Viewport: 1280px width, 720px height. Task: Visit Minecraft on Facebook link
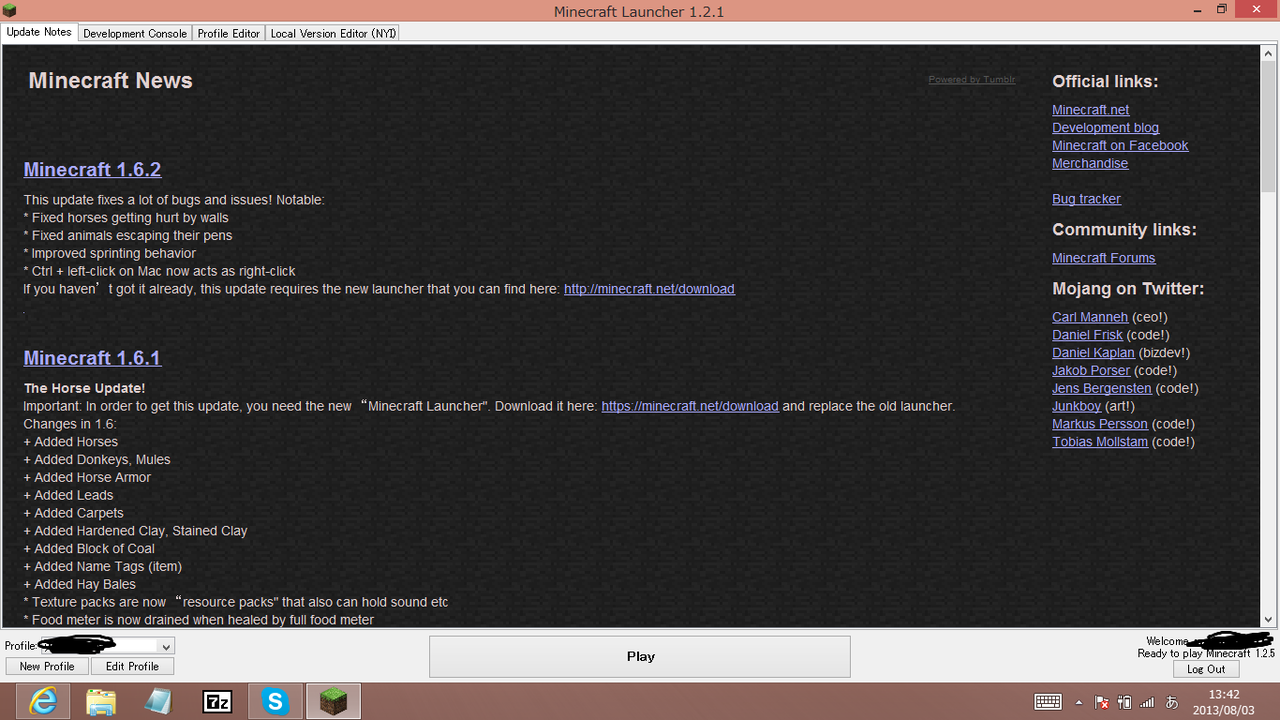click(x=1120, y=146)
